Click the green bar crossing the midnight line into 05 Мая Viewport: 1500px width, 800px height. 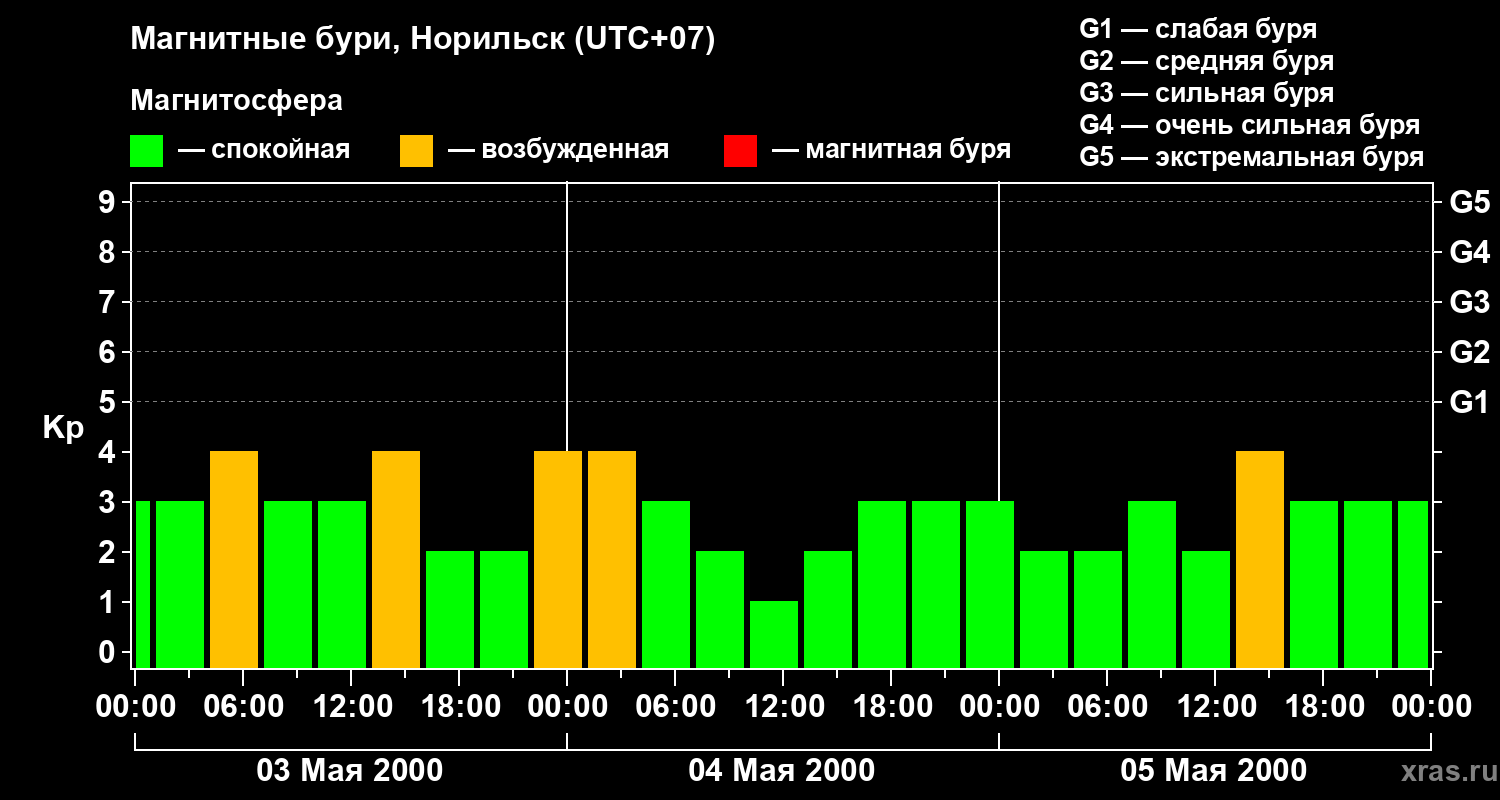990,584
